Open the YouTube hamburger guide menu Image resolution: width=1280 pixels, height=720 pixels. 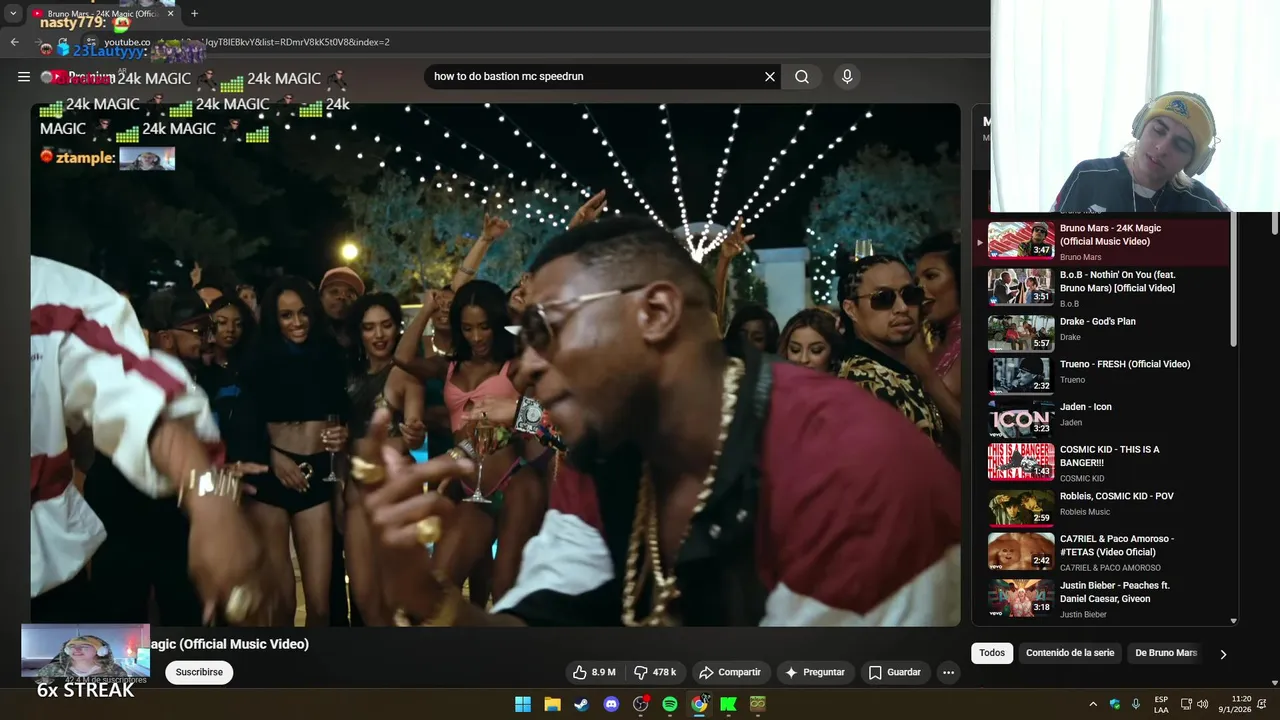click(24, 77)
